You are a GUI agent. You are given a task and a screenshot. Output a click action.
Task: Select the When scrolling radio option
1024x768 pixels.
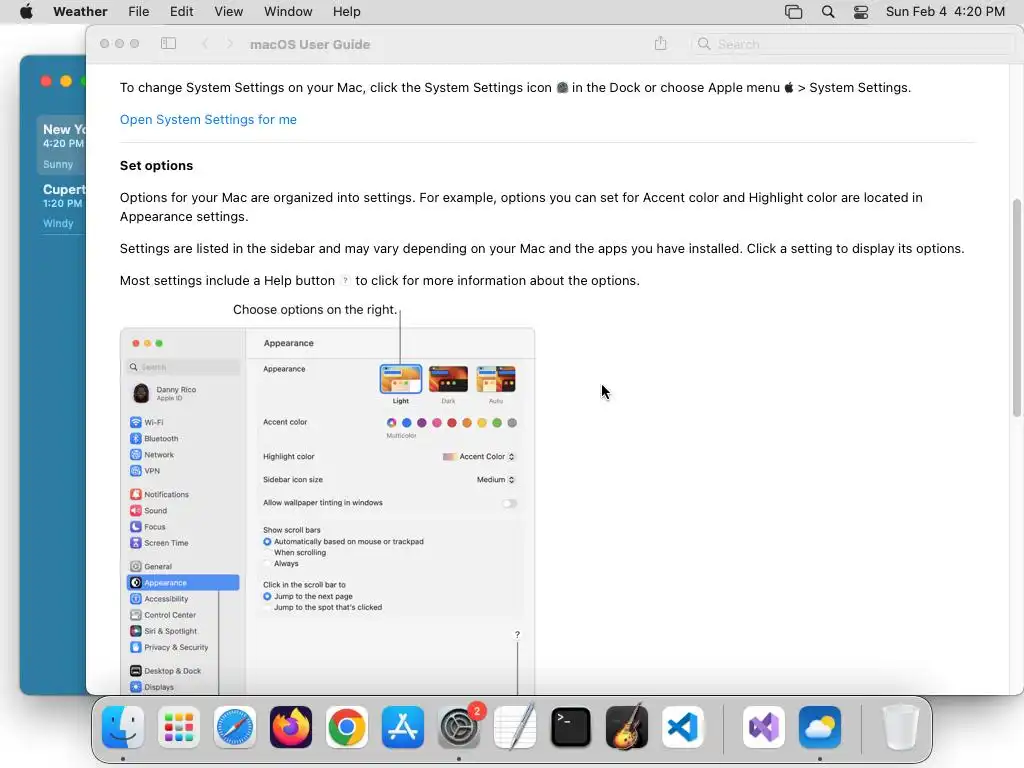[267, 552]
